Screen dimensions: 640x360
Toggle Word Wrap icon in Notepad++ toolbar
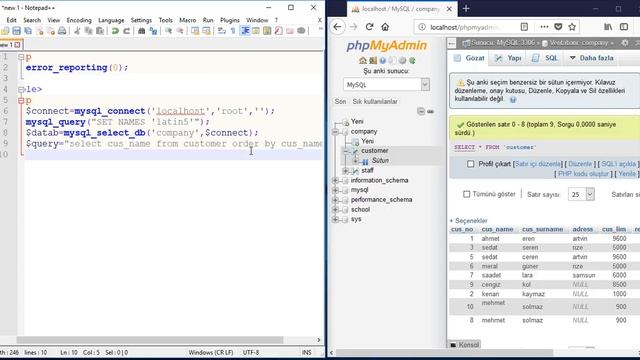point(222,31)
